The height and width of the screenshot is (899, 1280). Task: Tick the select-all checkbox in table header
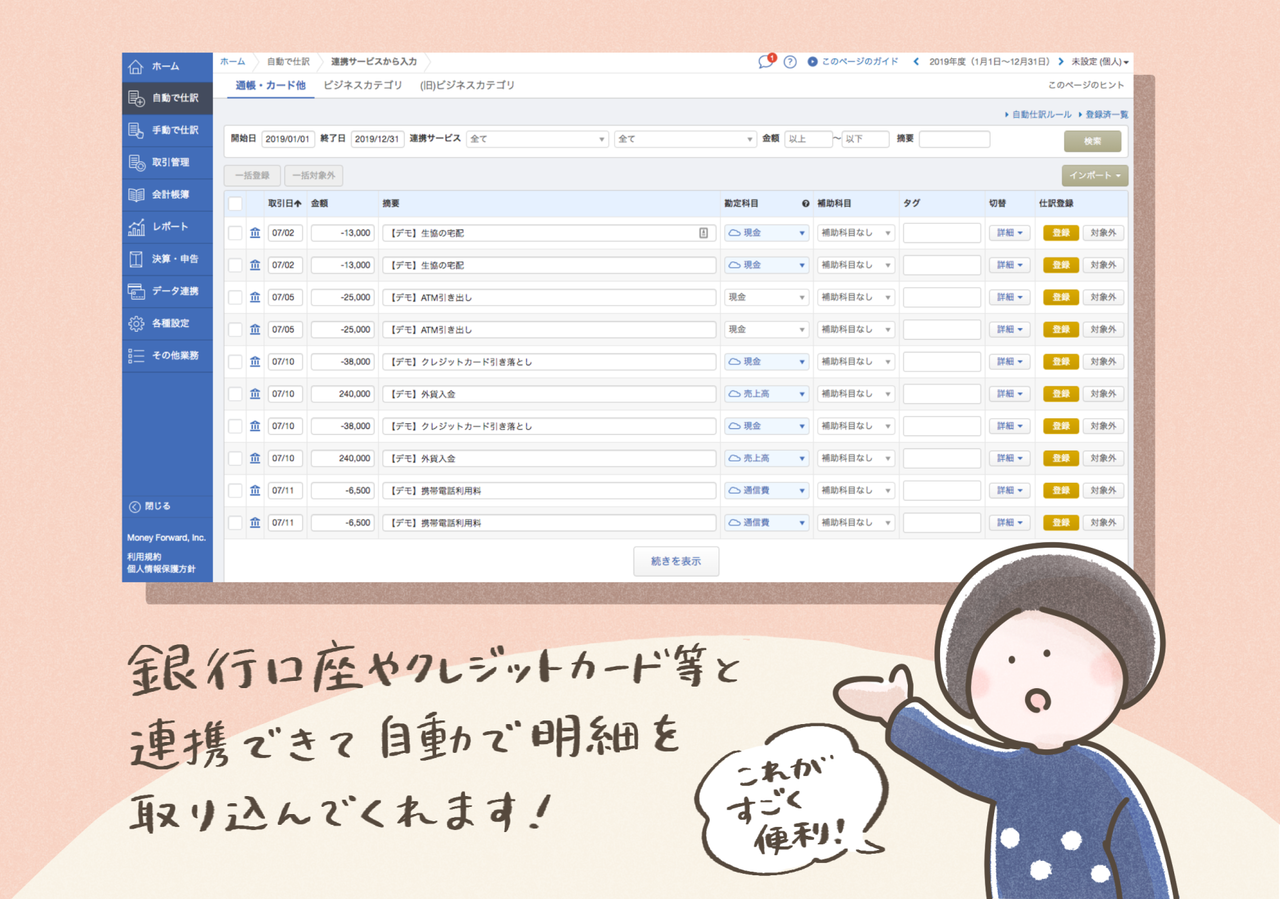[x=235, y=204]
